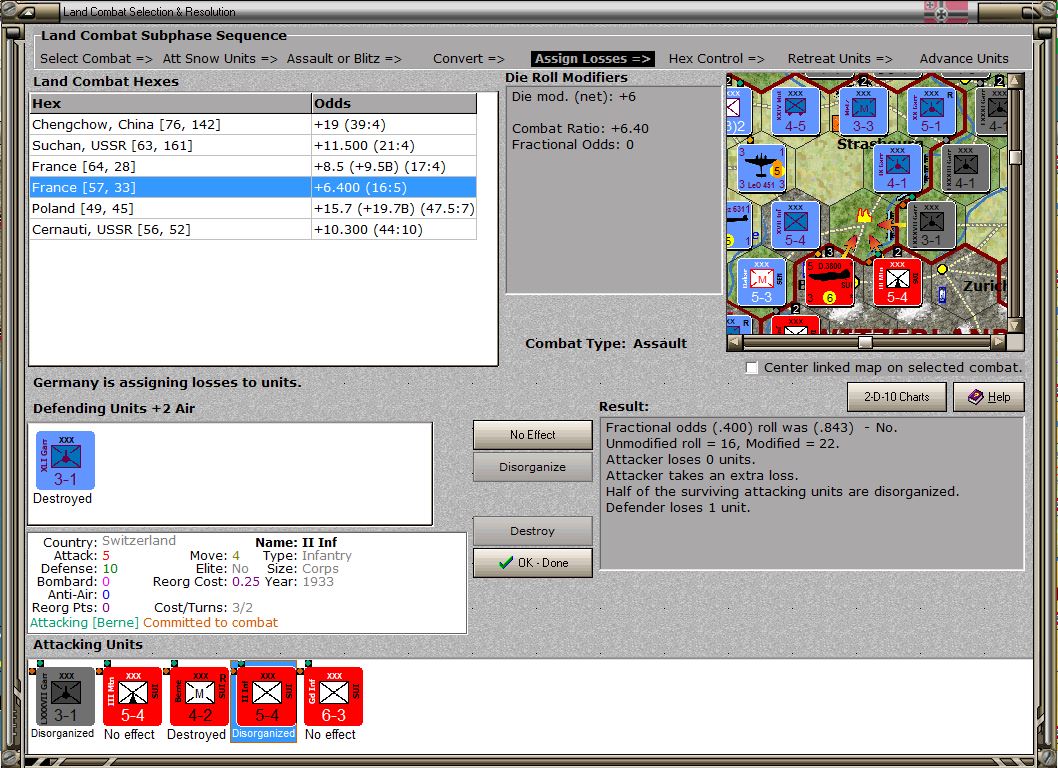Go to the Retreat Units subphase
1058x768 pixels.
(839, 59)
